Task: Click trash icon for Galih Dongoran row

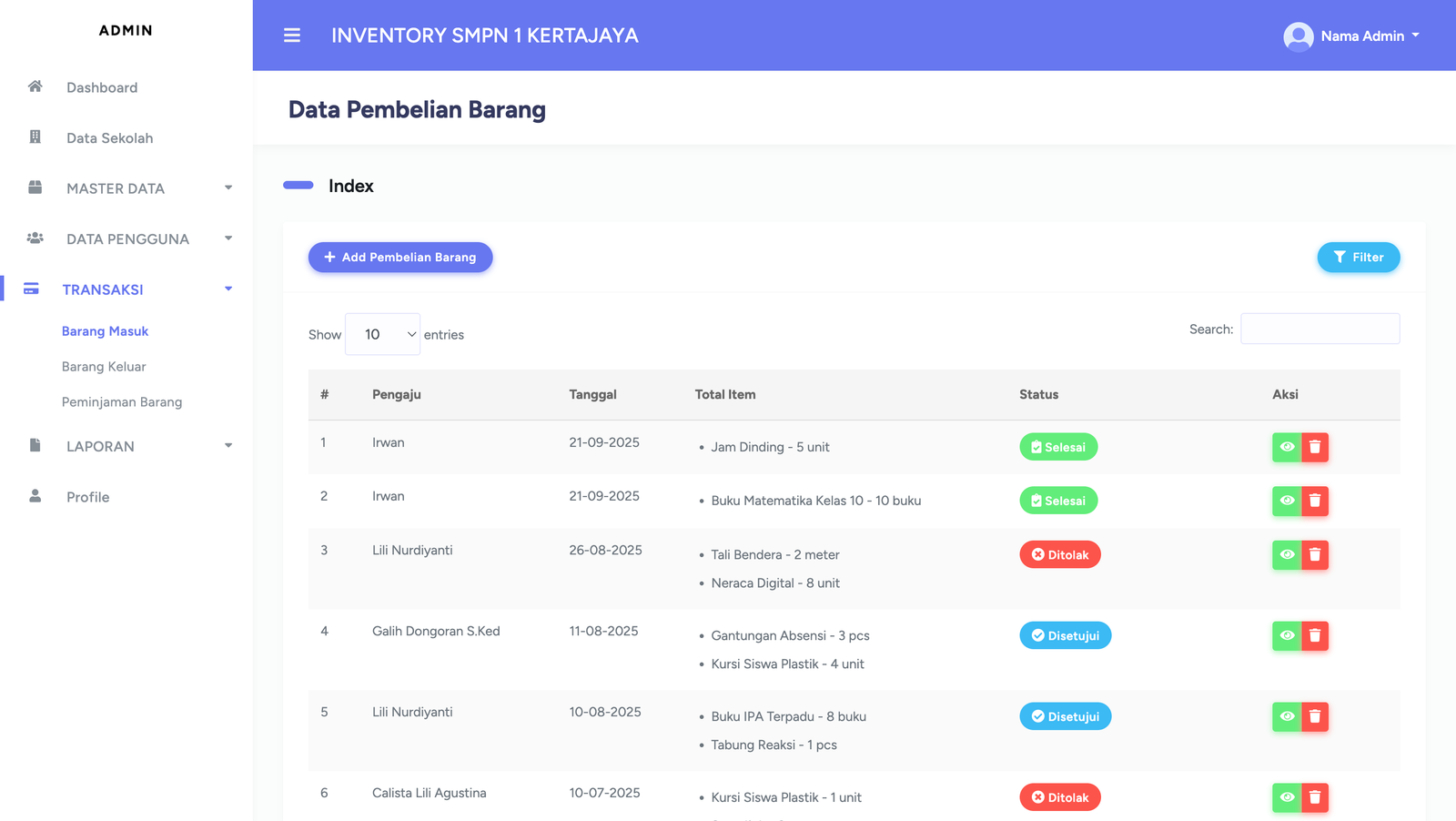Action: click(x=1315, y=635)
